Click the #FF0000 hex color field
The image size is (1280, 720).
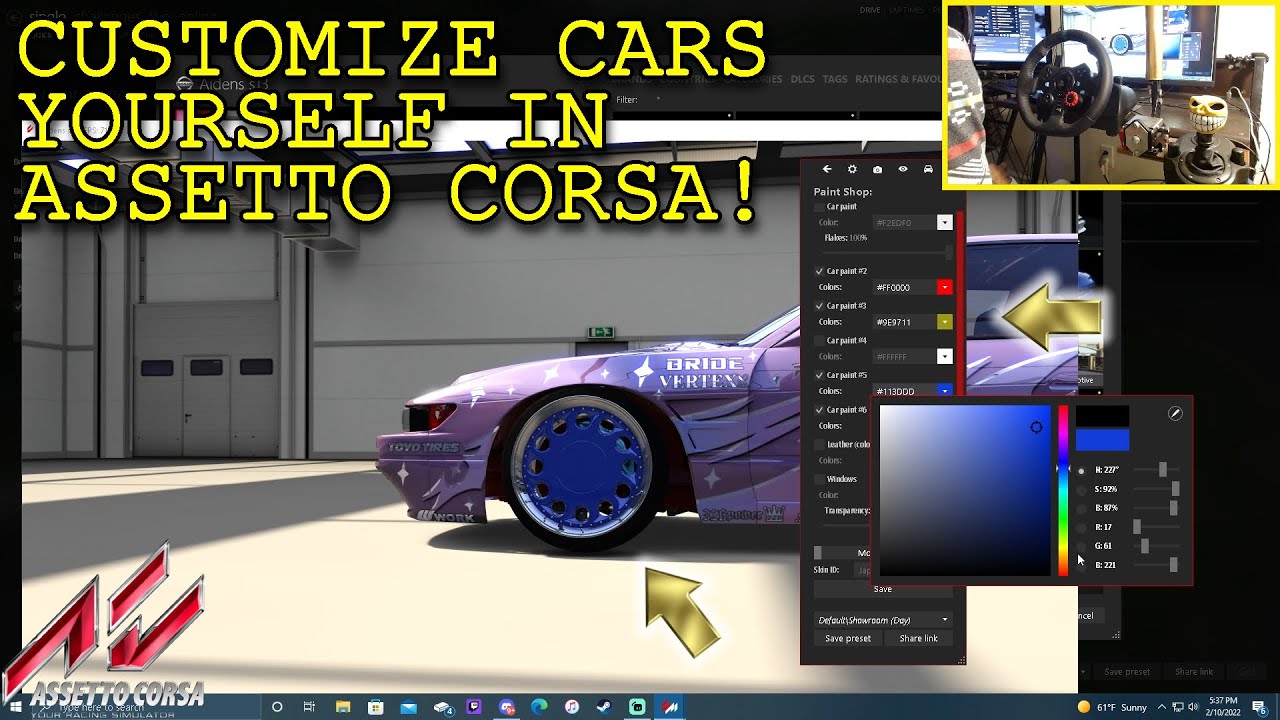click(x=904, y=287)
